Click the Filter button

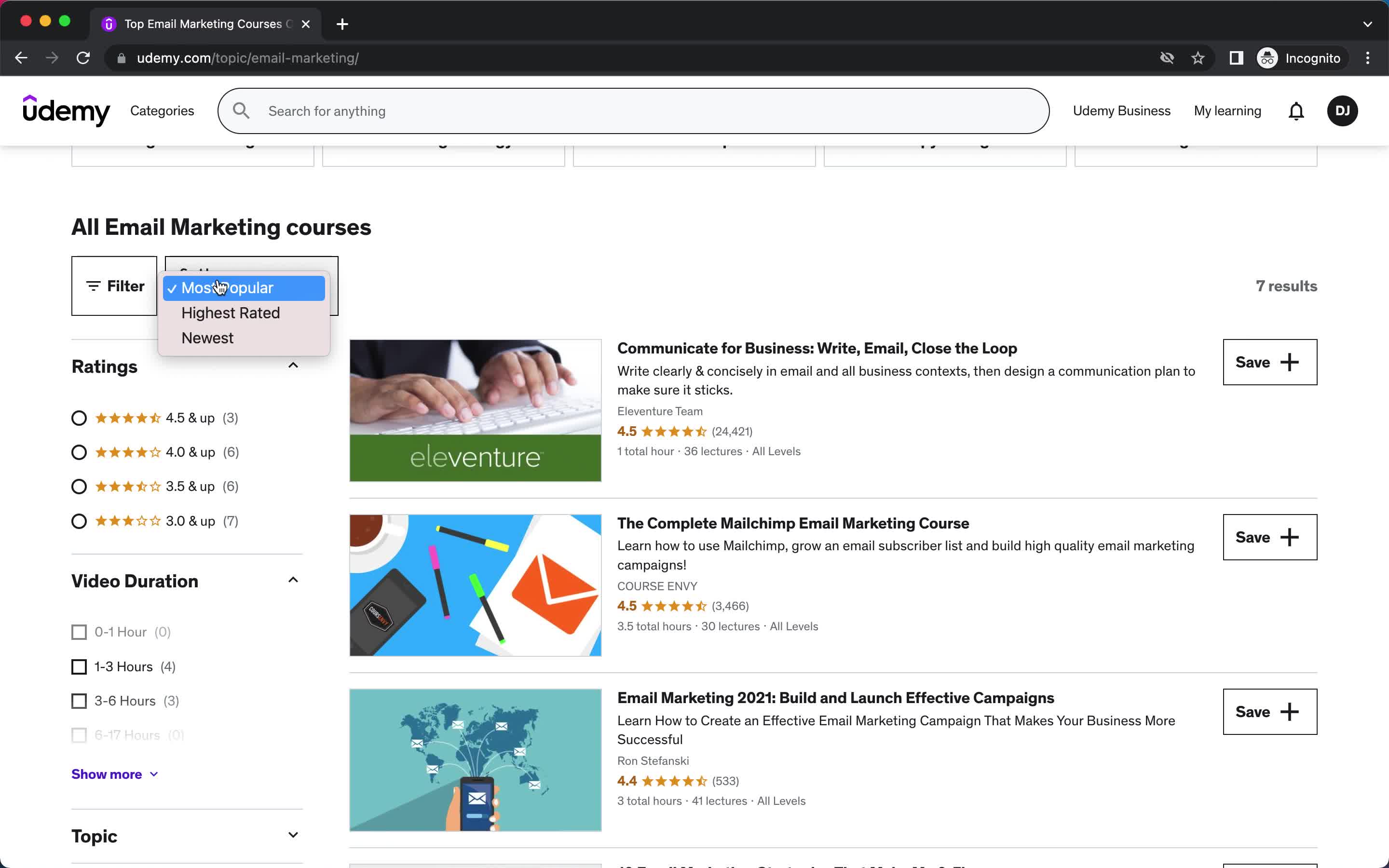pos(114,286)
